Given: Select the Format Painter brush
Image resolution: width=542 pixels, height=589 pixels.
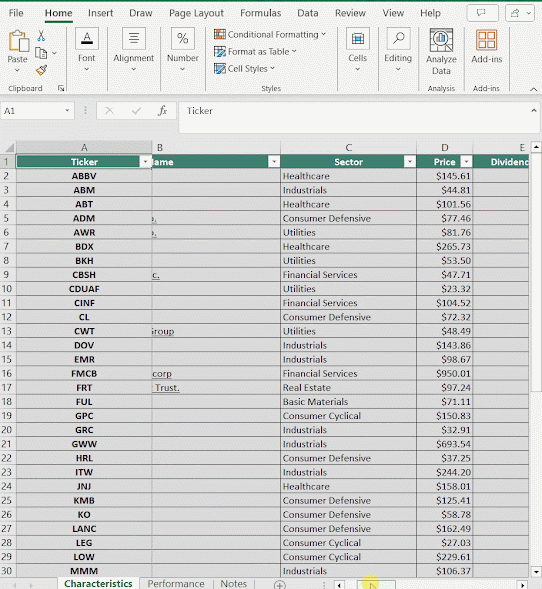Looking at the screenshot, I should click(41, 70).
